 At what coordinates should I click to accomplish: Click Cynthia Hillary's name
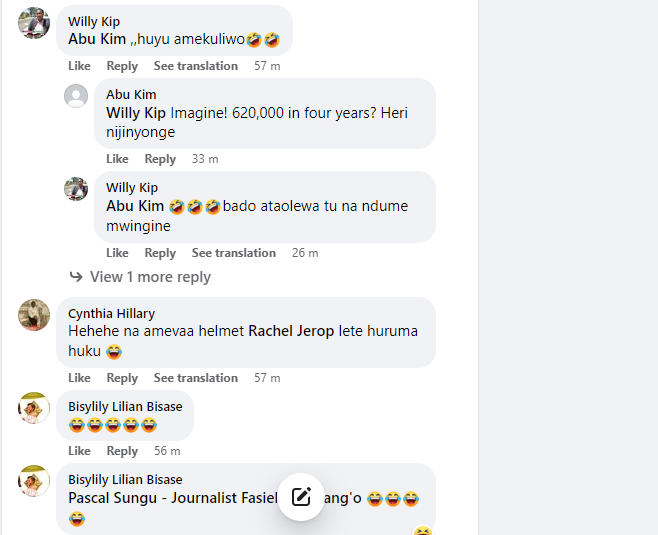pos(112,313)
